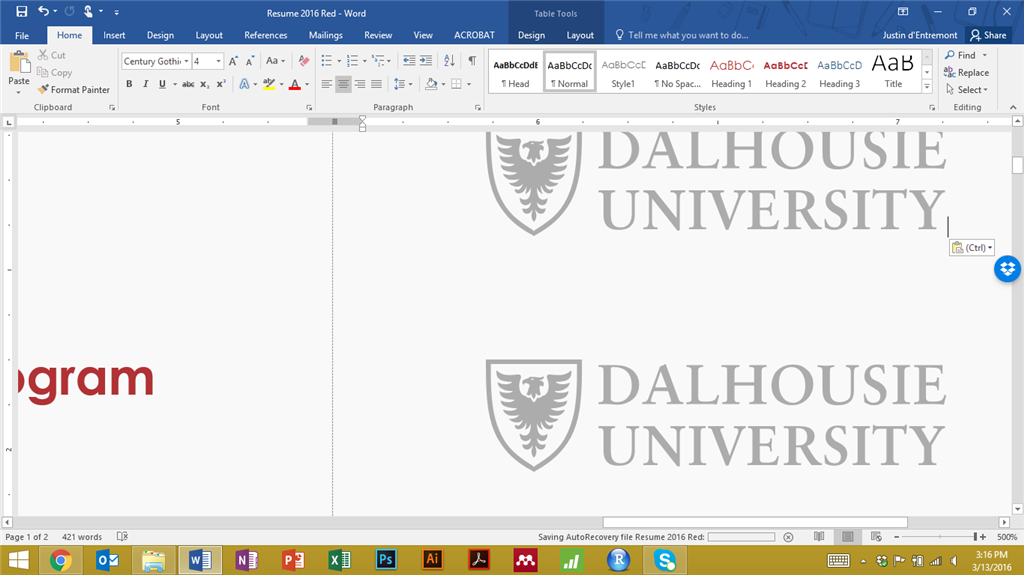The image size is (1024, 575).
Task: Open the borders dropdown arrow
Action: [469, 84]
